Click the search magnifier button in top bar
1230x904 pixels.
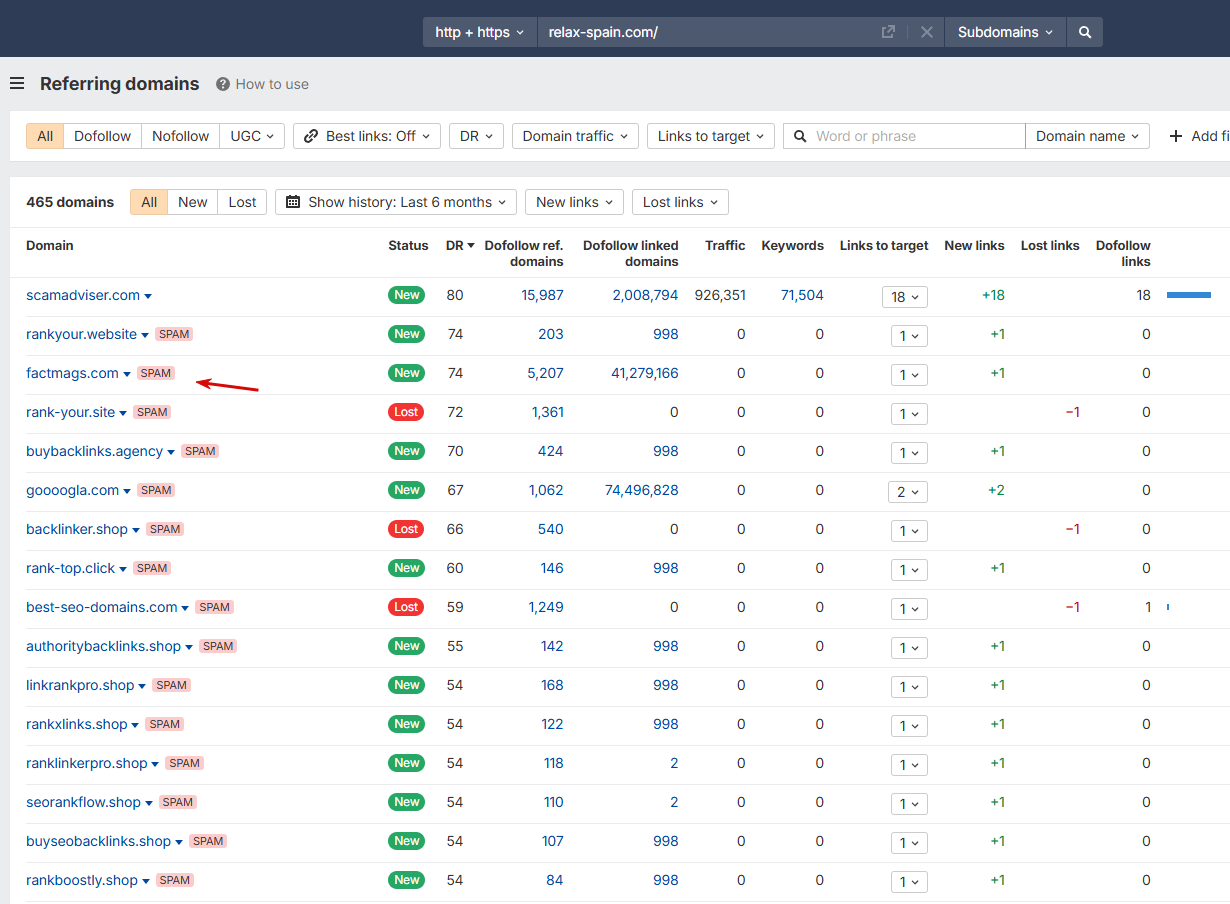point(1085,32)
